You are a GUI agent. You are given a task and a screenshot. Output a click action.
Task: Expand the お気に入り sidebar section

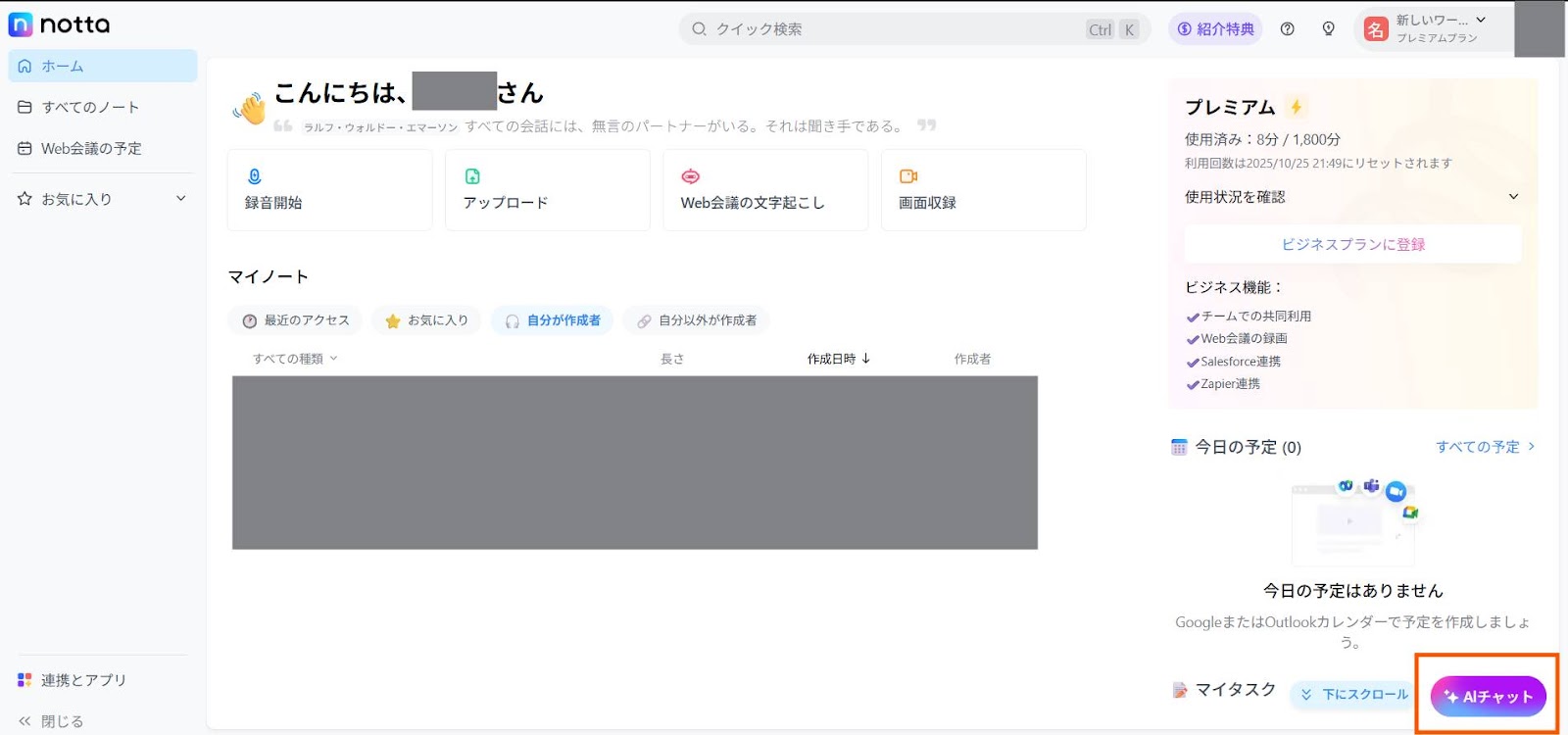180,199
